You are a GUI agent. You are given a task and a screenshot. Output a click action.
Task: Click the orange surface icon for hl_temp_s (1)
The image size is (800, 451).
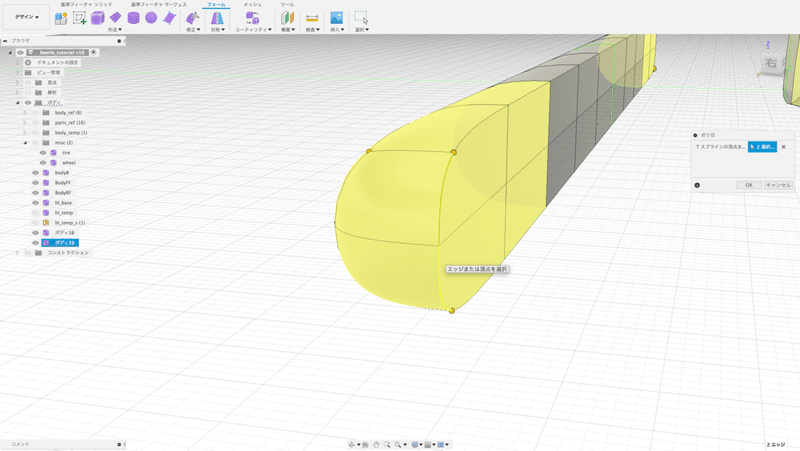pyautogui.click(x=46, y=223)
